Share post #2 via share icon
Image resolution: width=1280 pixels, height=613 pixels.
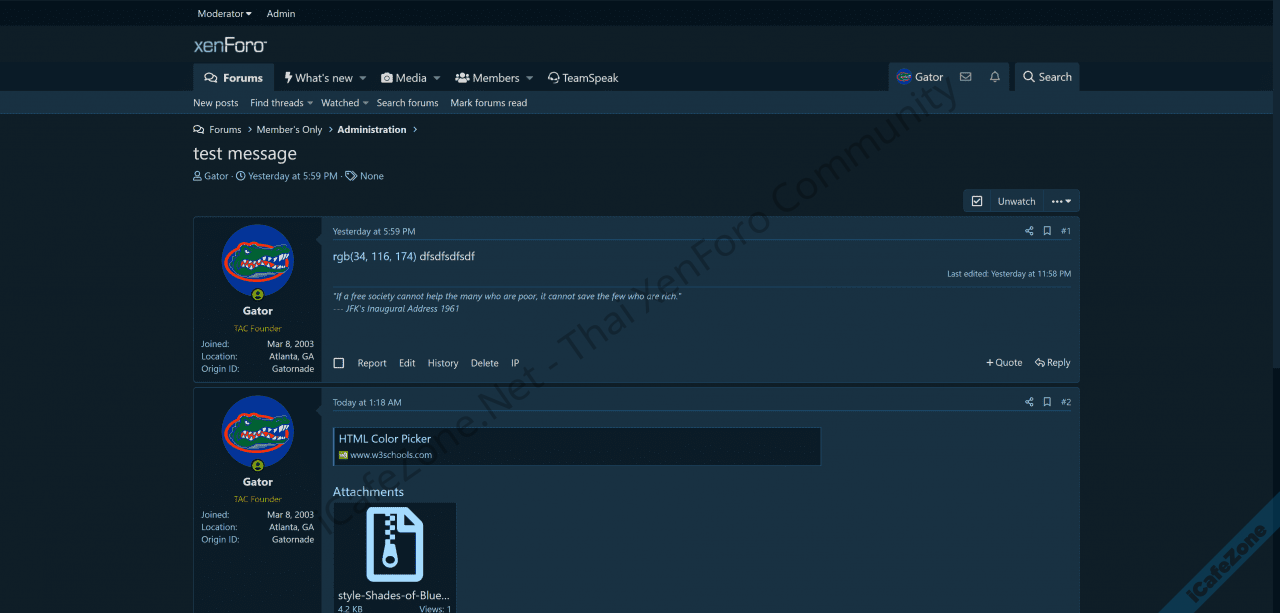pyautogui.click(x=1029, y=402)
